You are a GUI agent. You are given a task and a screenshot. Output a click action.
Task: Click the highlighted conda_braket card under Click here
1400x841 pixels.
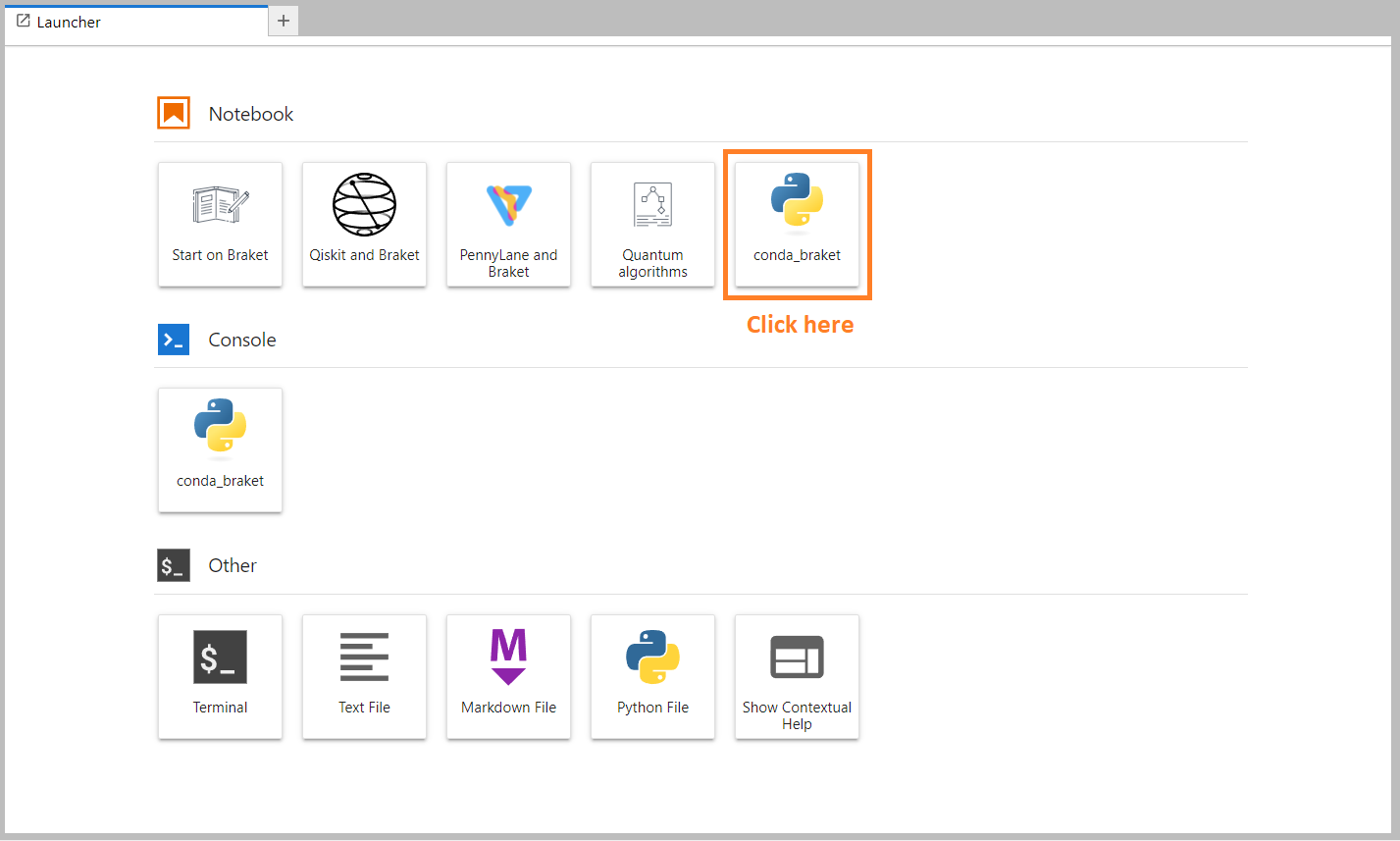coord(797,224)
